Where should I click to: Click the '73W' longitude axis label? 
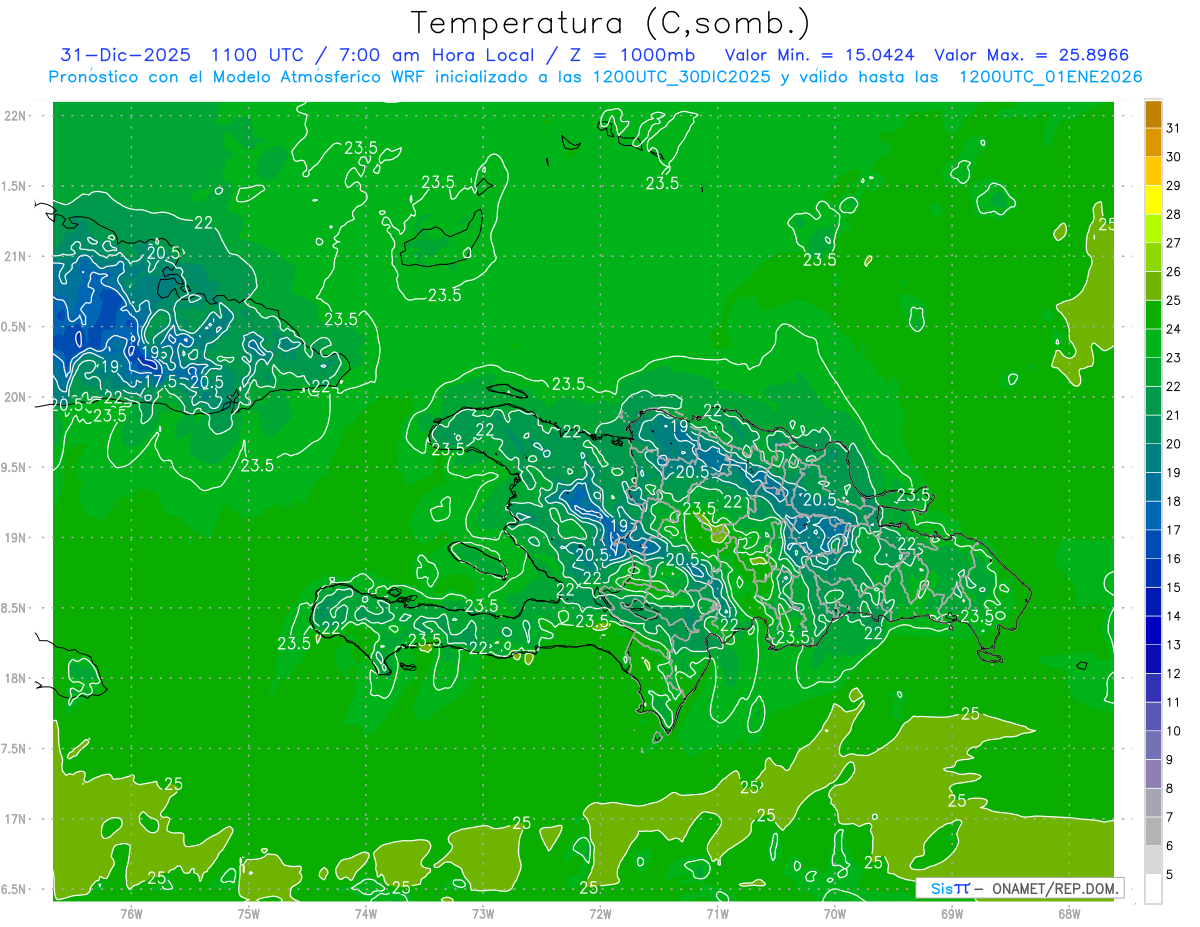point(483,913)
